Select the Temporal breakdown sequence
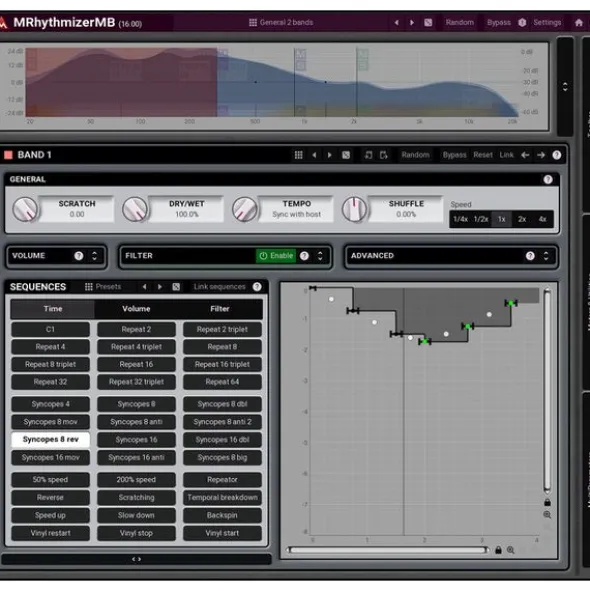Viewport: 590px width, 591px height. click(222, 498)
